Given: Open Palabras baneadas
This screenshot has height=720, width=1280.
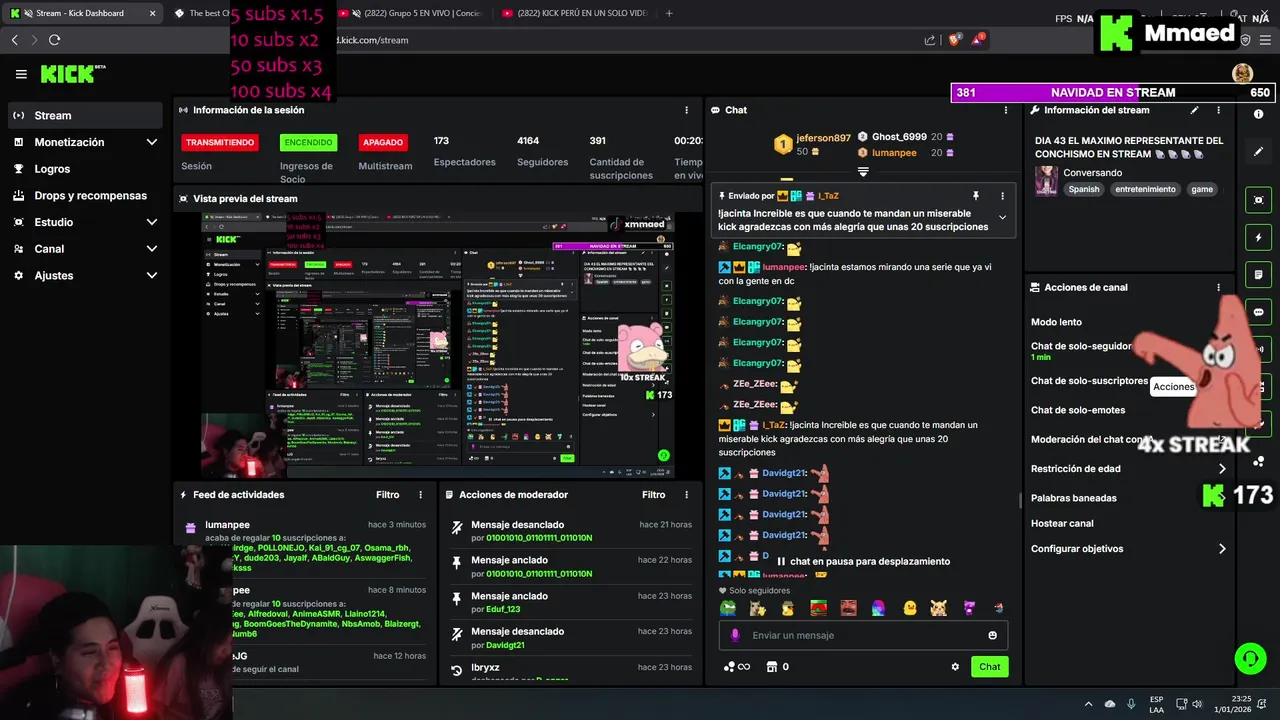Looking at the screenshot, I should (1074, 498).
